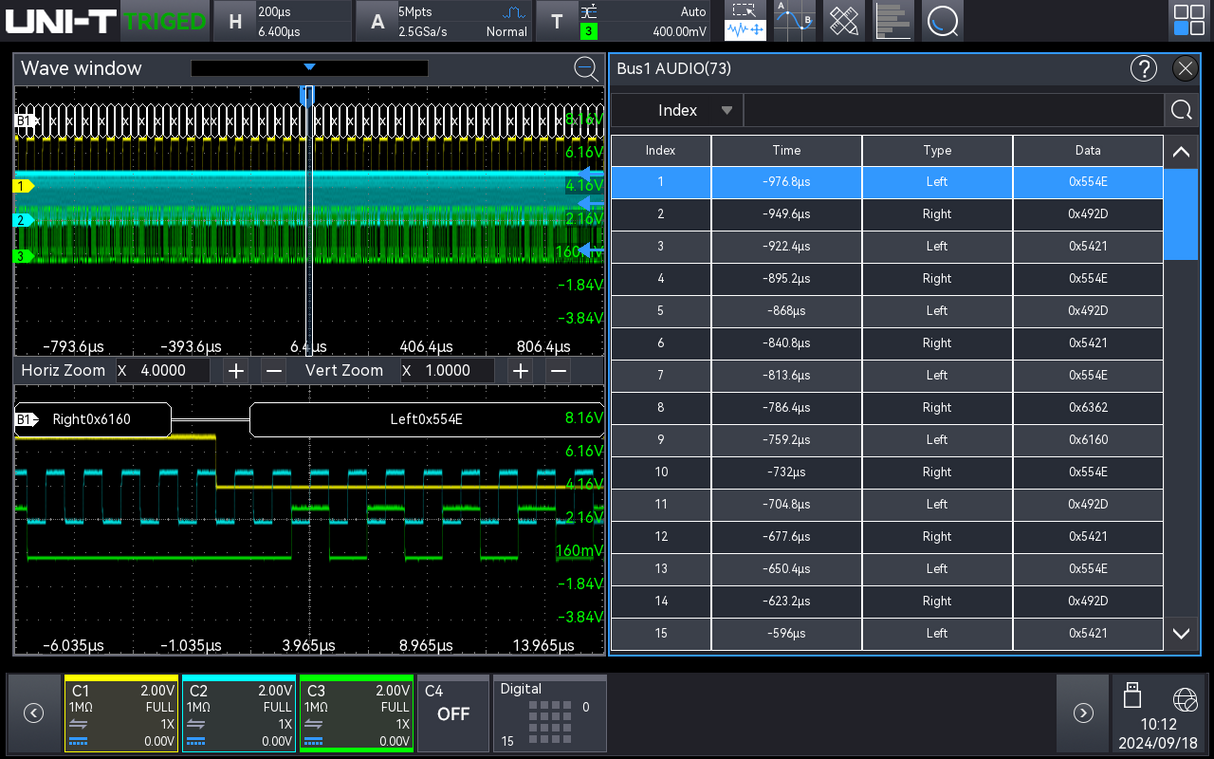Open the display layout icon top right
Image resolution: width=1214 pixels, height=759 pixels.
[x=1188, y=20]
